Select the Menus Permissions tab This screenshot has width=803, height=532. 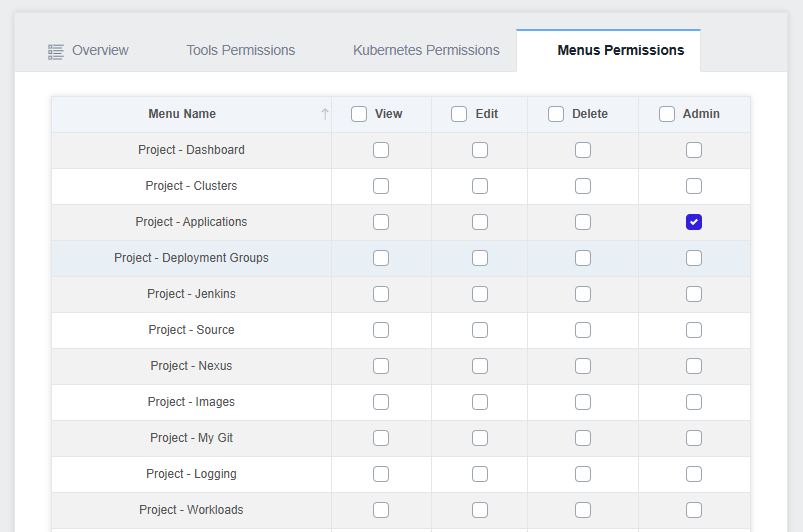(x=621, y=50)
